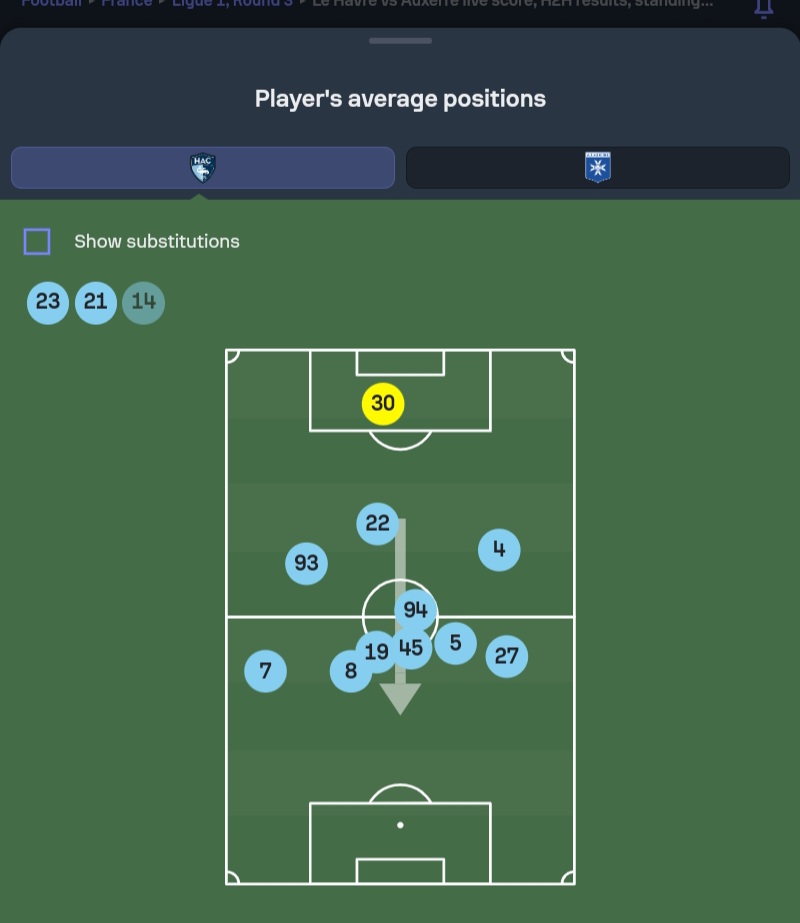Grab the sheet drag handle at top
Screen dimensions: 800x923
[400, 41]
